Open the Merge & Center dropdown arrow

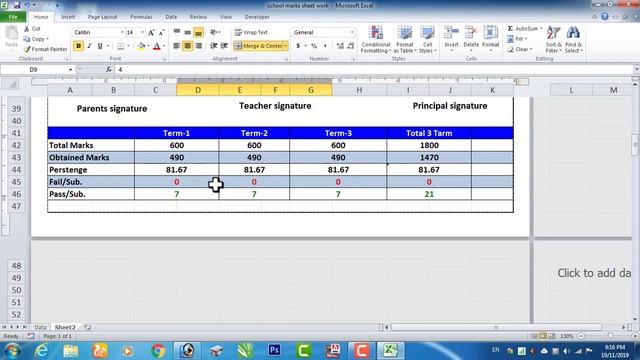coord(286,46)
